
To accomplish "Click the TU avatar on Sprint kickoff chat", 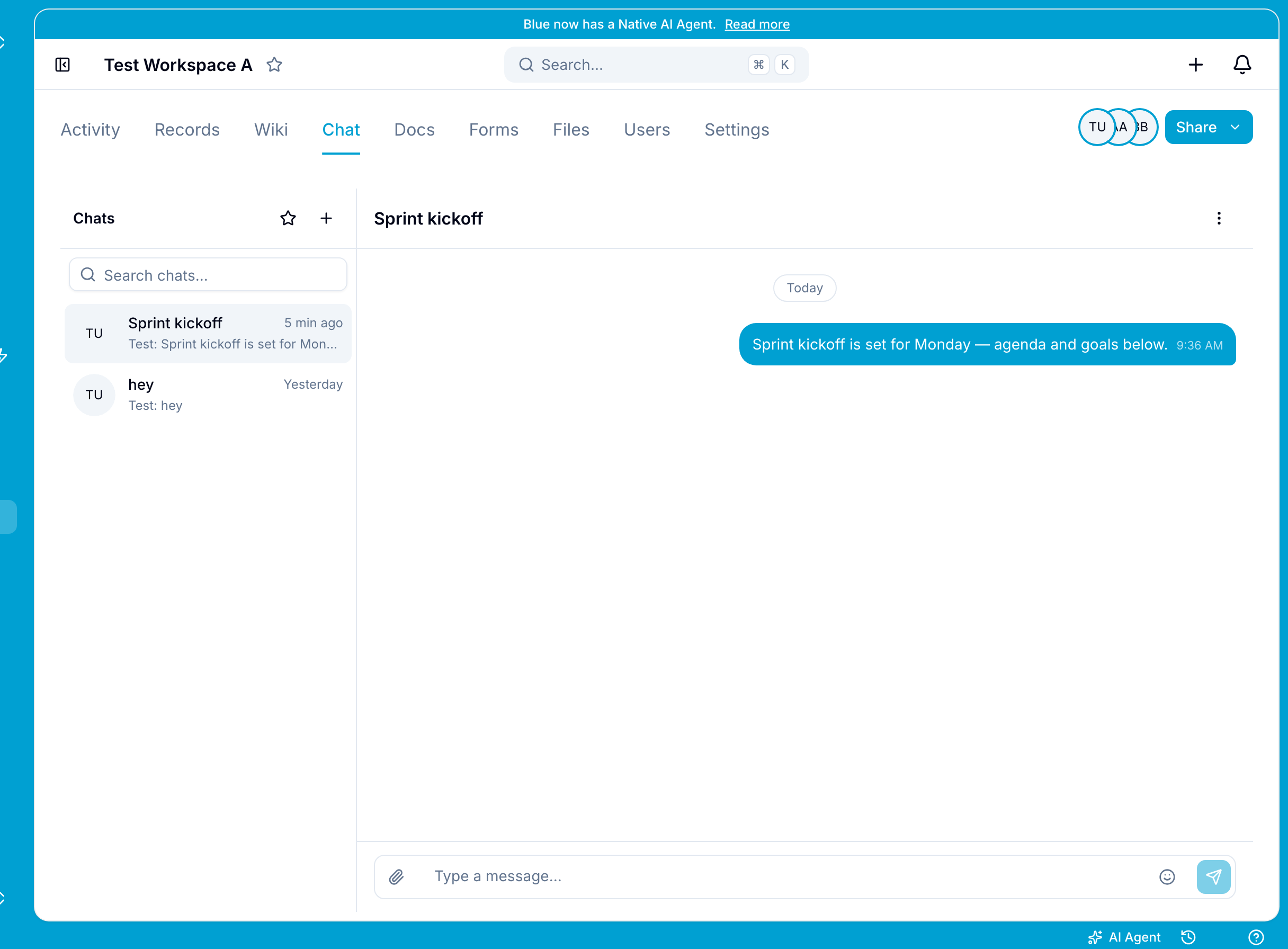I will pos(94,334).
